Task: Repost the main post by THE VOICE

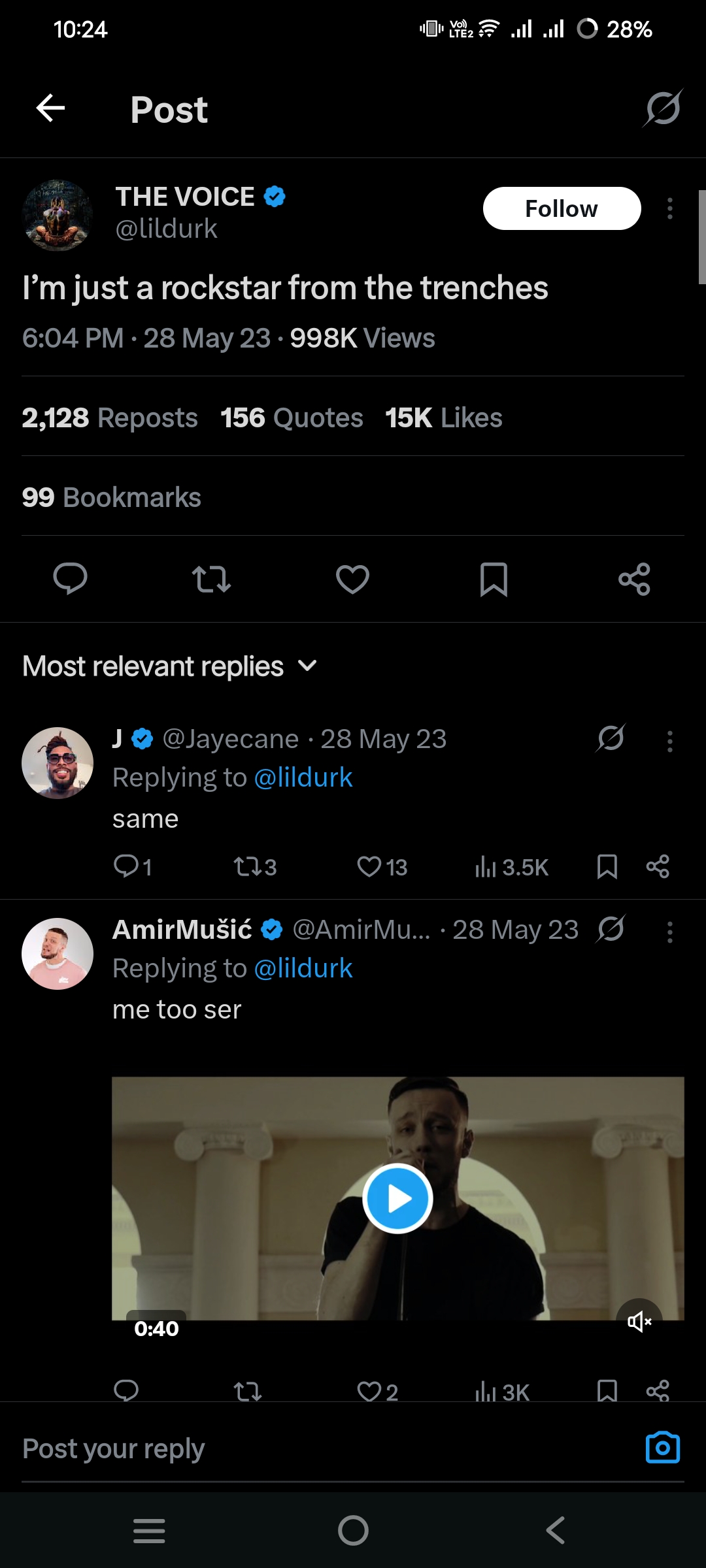Action: [211, 579]
